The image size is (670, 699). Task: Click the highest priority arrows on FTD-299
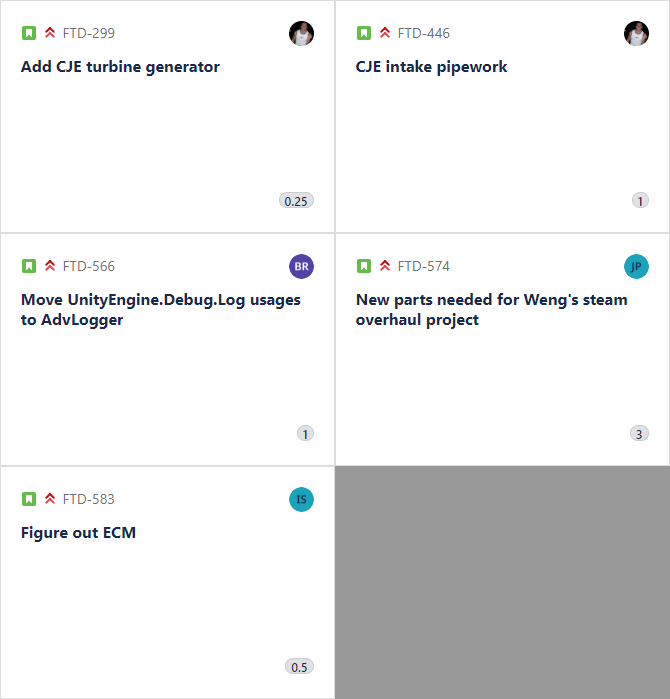pos(50,33)
